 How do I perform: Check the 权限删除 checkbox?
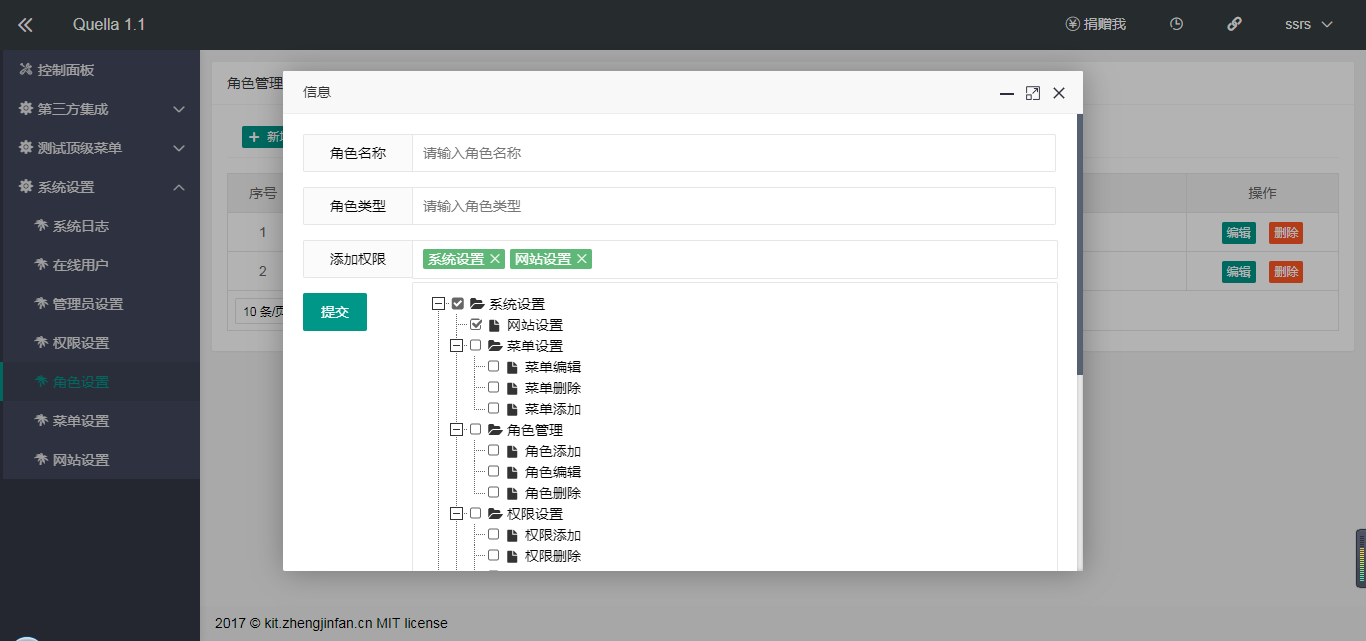pos(493,555)
